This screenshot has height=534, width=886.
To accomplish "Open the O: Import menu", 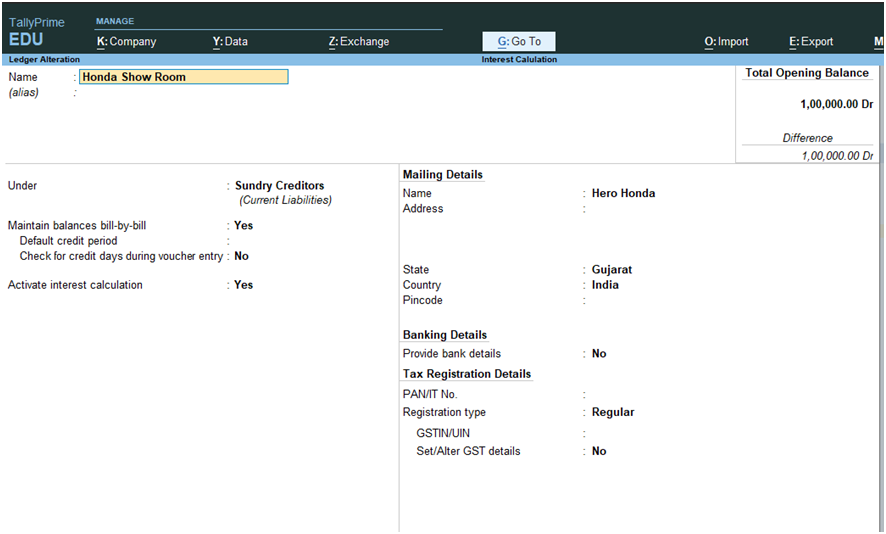I will click(x=726, y=41).
